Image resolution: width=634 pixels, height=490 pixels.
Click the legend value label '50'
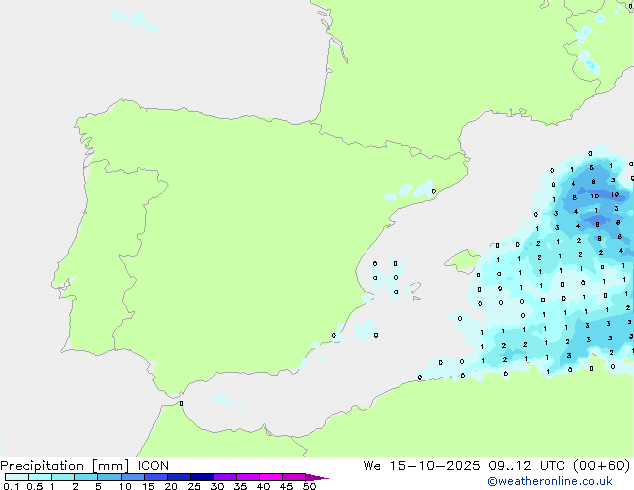click(309, 486)
